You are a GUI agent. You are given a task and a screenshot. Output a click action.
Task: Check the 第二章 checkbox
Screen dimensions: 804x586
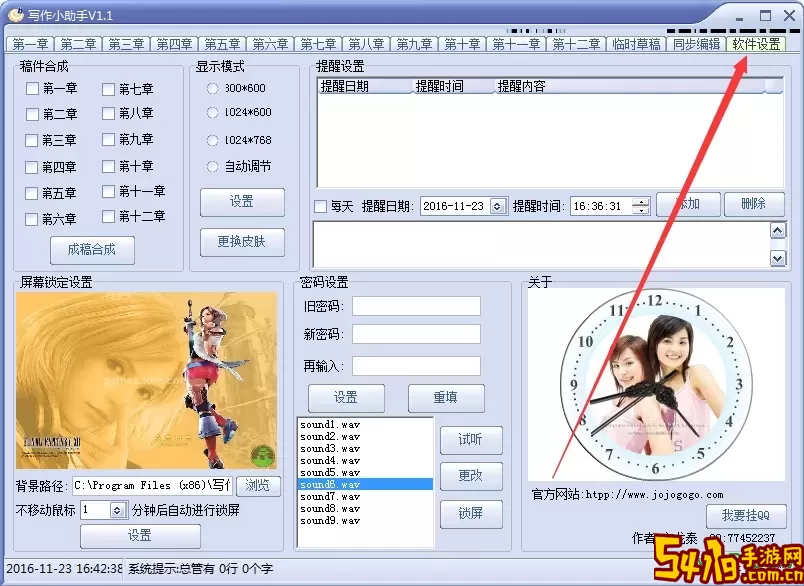click(32, 114)
